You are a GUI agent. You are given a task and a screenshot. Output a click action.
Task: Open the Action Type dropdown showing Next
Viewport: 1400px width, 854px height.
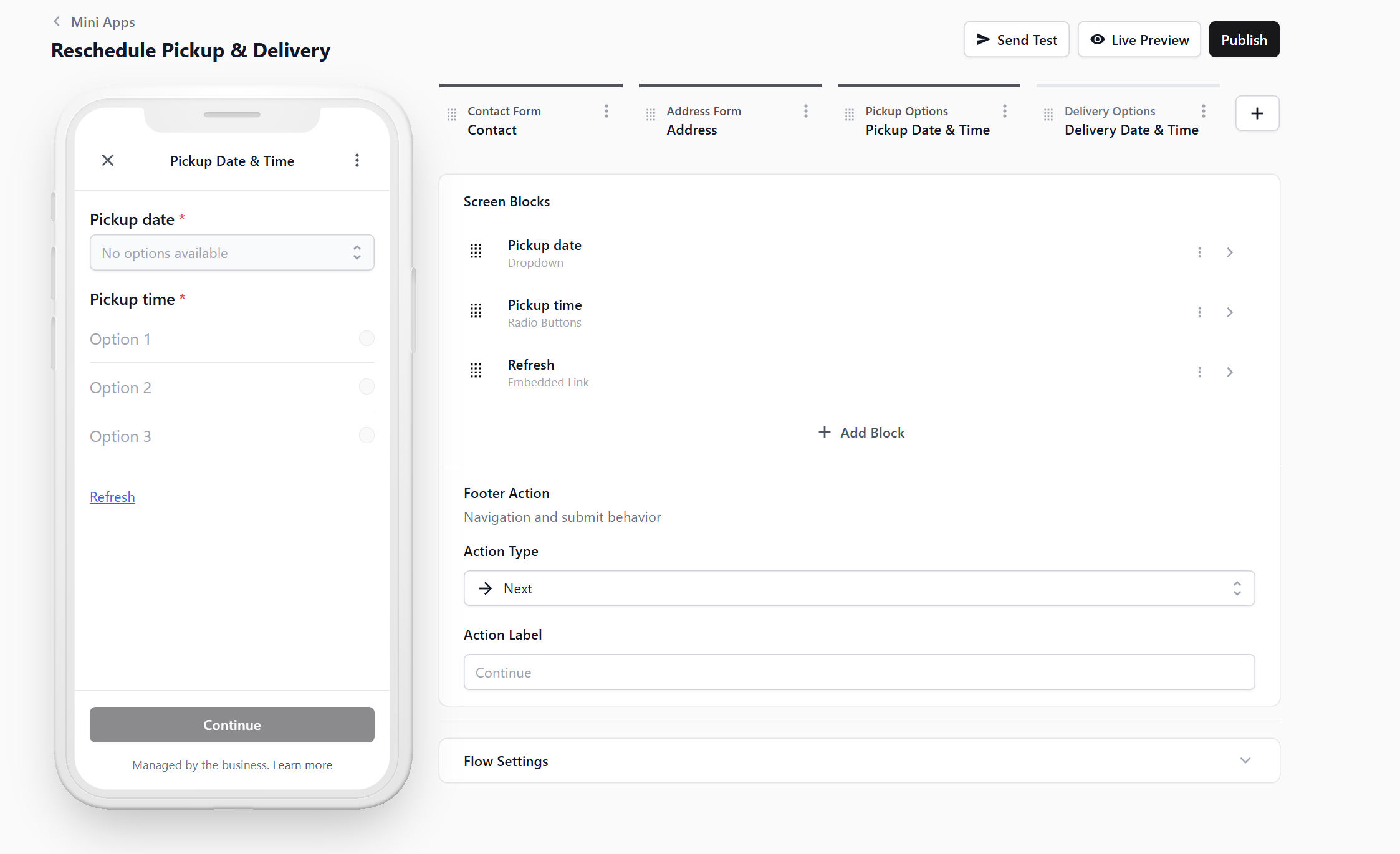click(859, 588)
